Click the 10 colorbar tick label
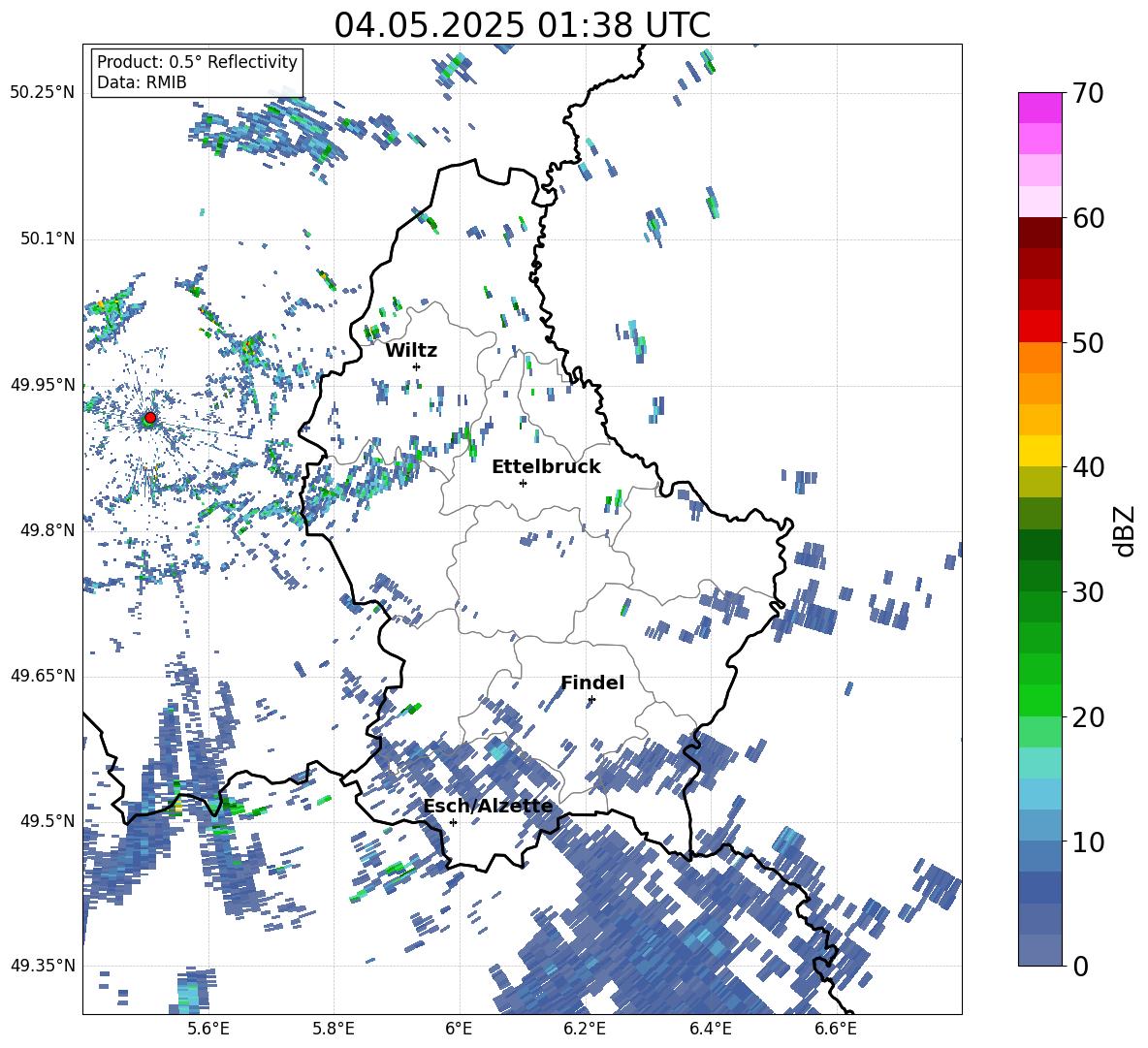Image resolution: width=1148 pixels, height=1048 pixels. click(x=1087, y=842)
